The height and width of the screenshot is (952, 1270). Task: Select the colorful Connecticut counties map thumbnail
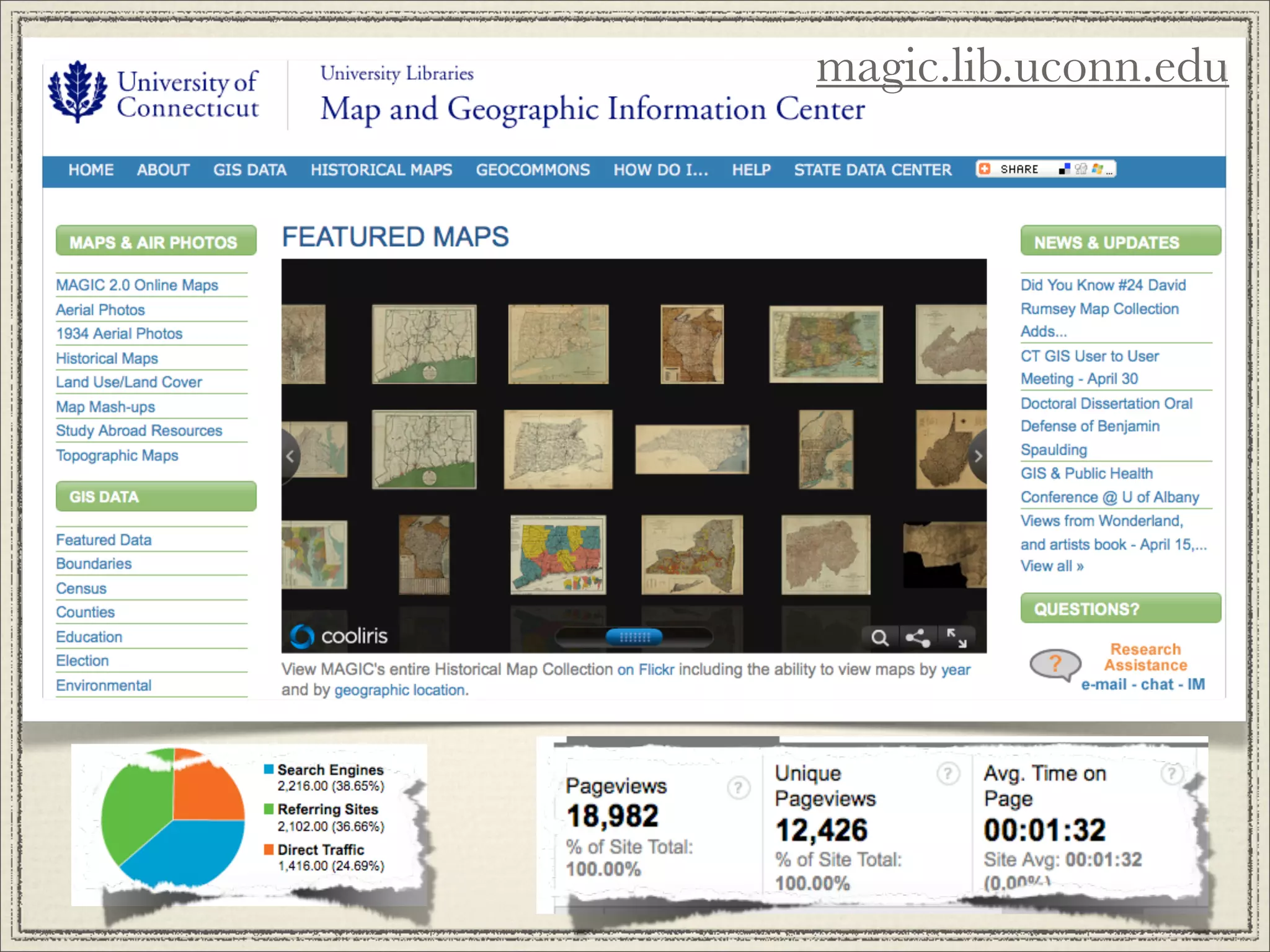pos(558,554)
